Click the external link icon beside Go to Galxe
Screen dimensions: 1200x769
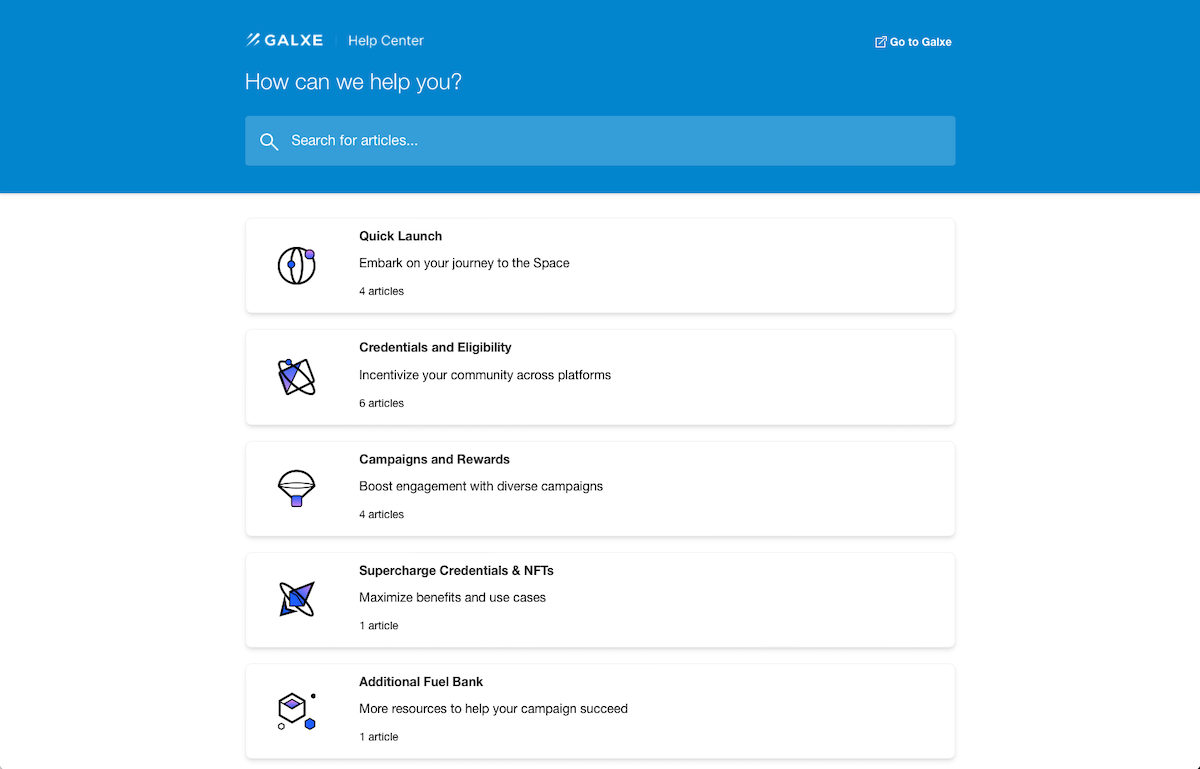pos(880,42)
